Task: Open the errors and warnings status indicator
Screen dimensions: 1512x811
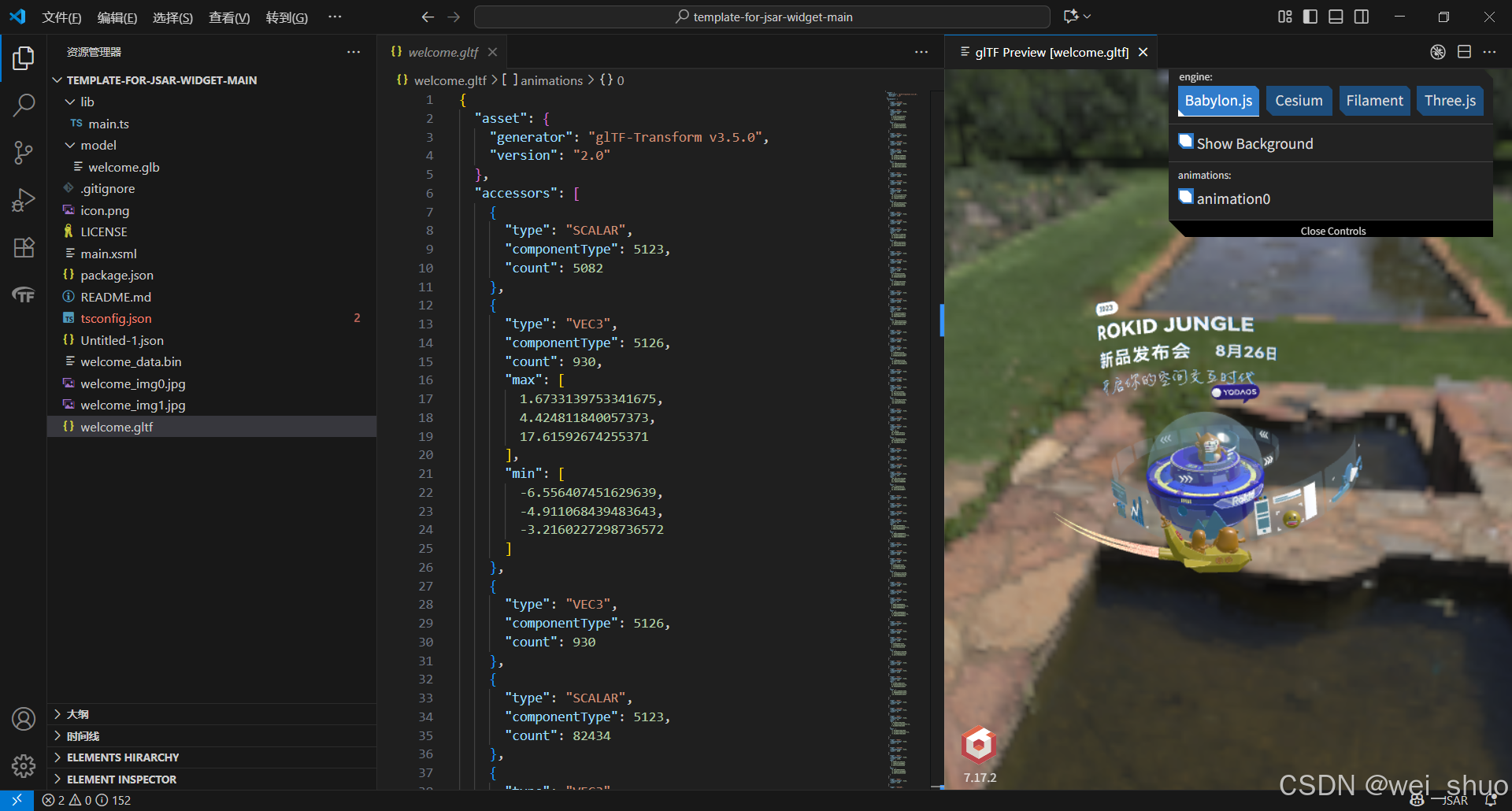Action: [x=87, y=800]
